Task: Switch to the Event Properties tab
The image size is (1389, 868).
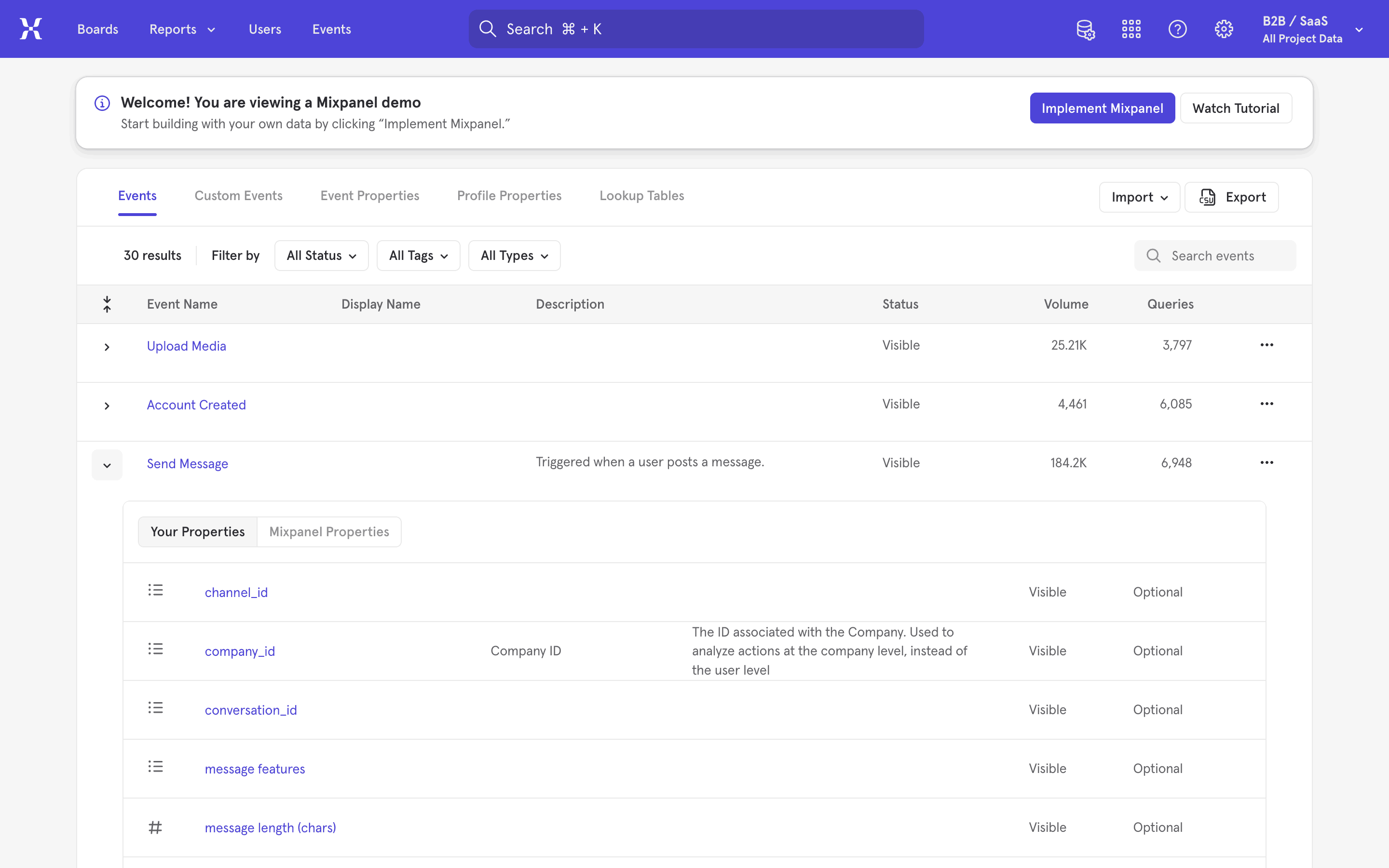Action: pos(369,196)
